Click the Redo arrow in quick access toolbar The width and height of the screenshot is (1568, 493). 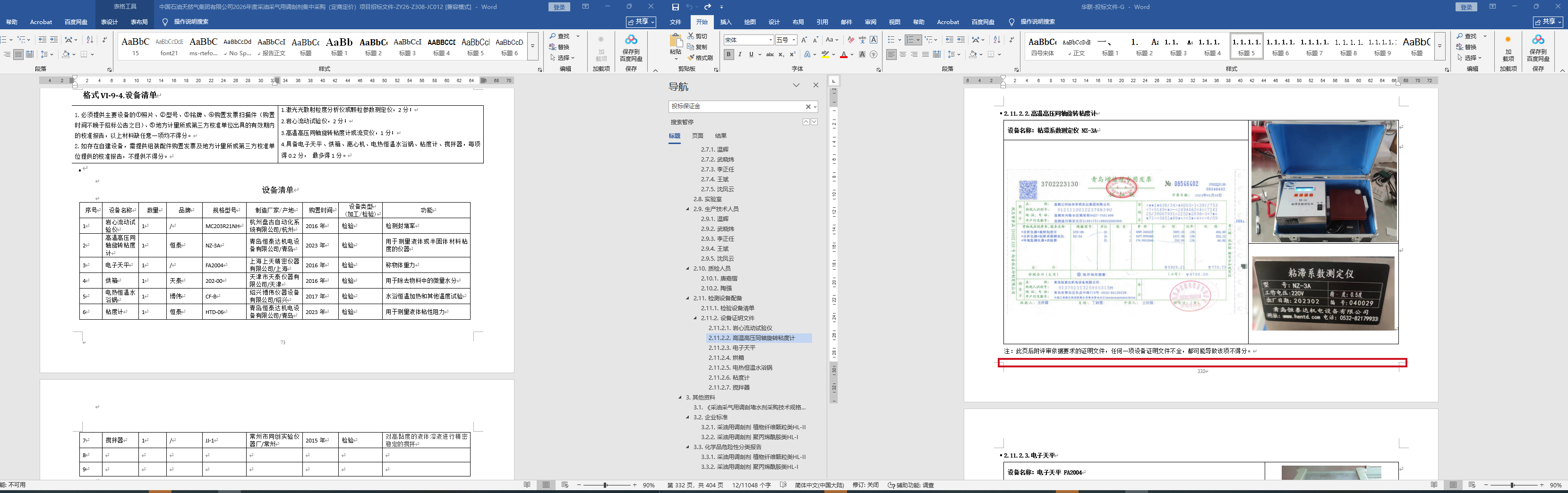point(707,7)
